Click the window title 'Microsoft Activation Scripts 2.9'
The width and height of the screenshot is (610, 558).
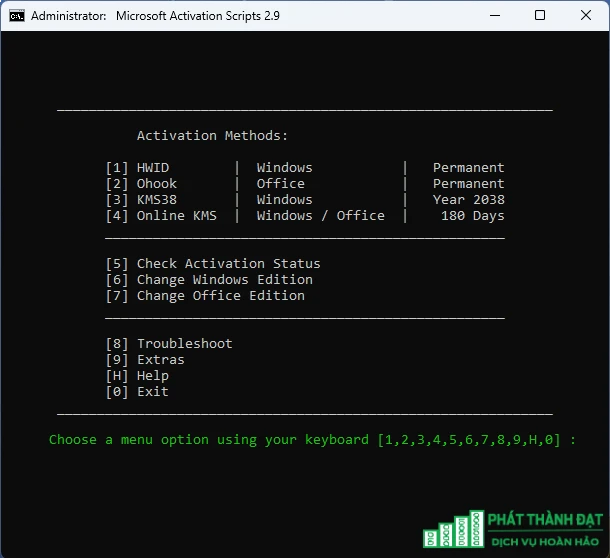pos(198,16)
